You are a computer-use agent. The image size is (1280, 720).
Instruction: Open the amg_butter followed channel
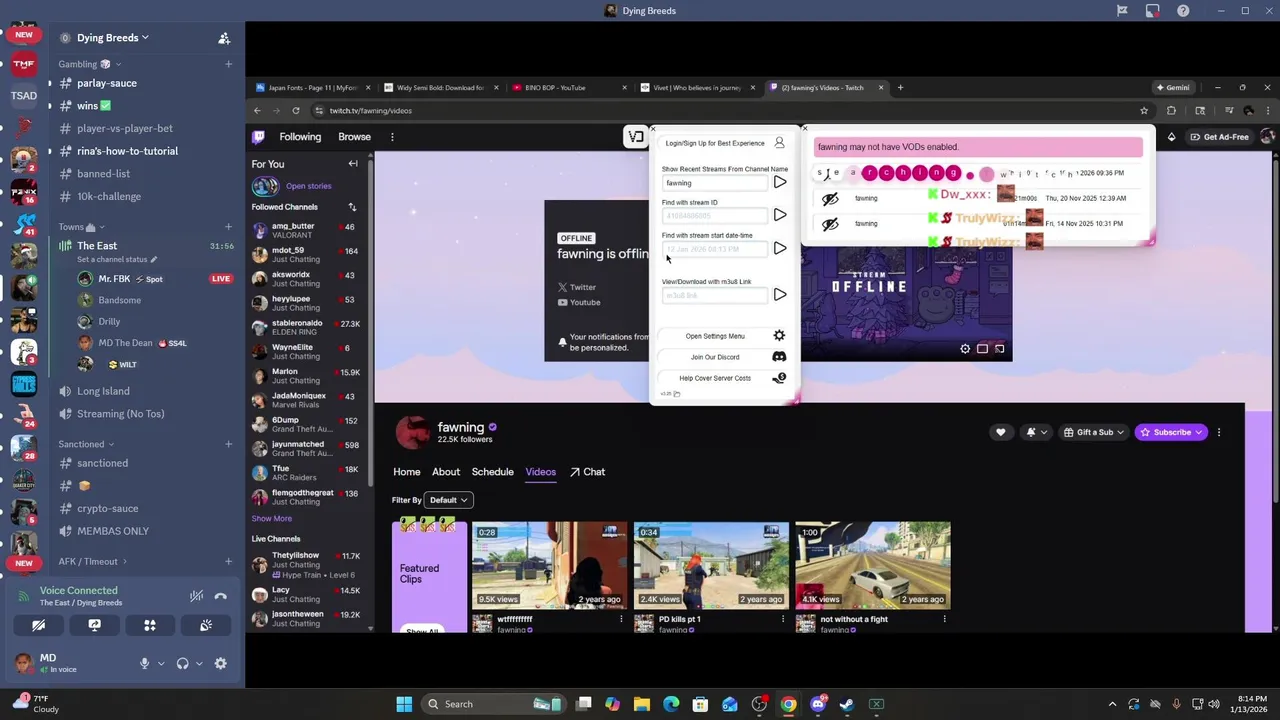(x=307, y=230)
